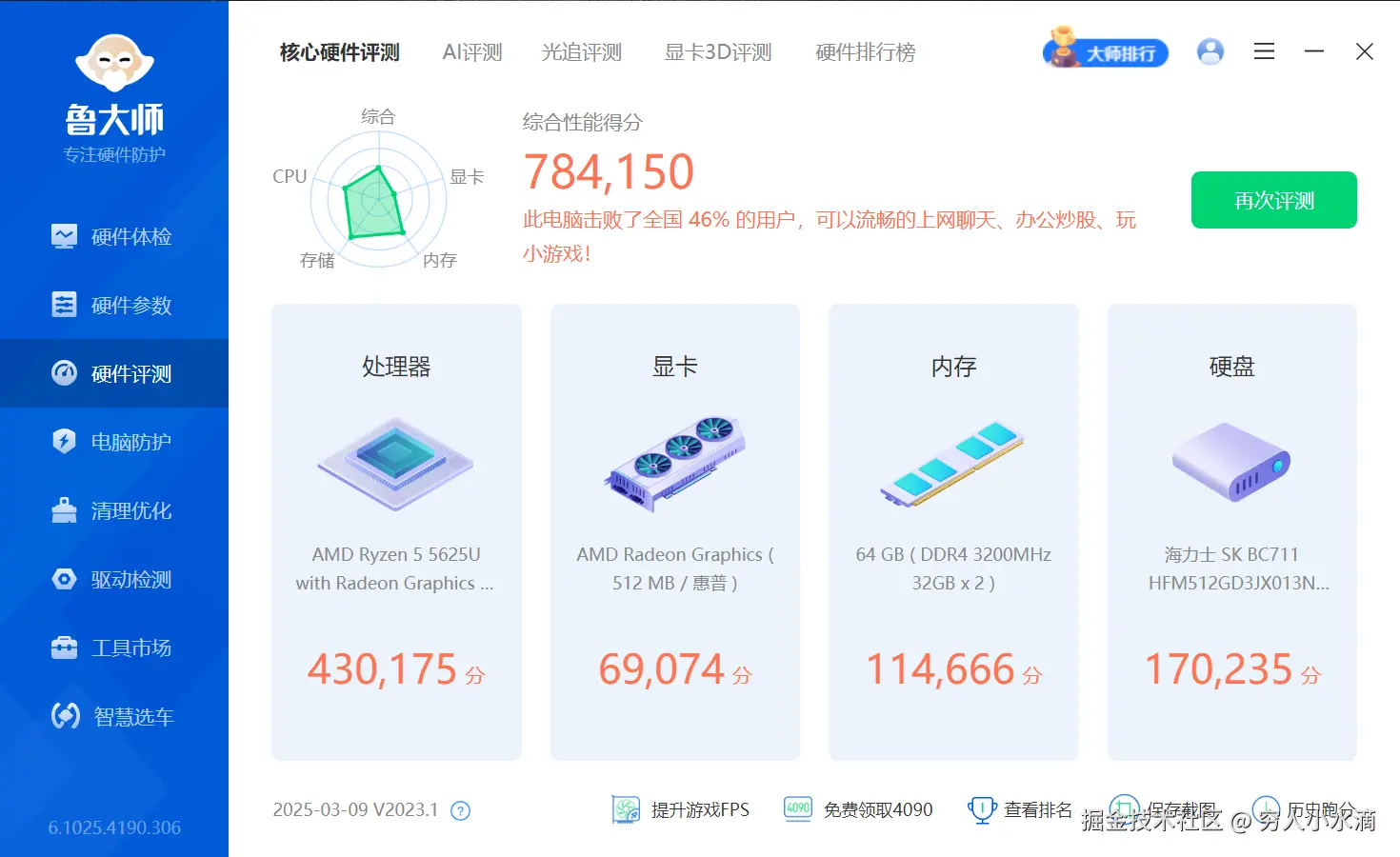Click the 4090 graphics card icon
This screenshot has height=857, width=1400.
(798, 808)
